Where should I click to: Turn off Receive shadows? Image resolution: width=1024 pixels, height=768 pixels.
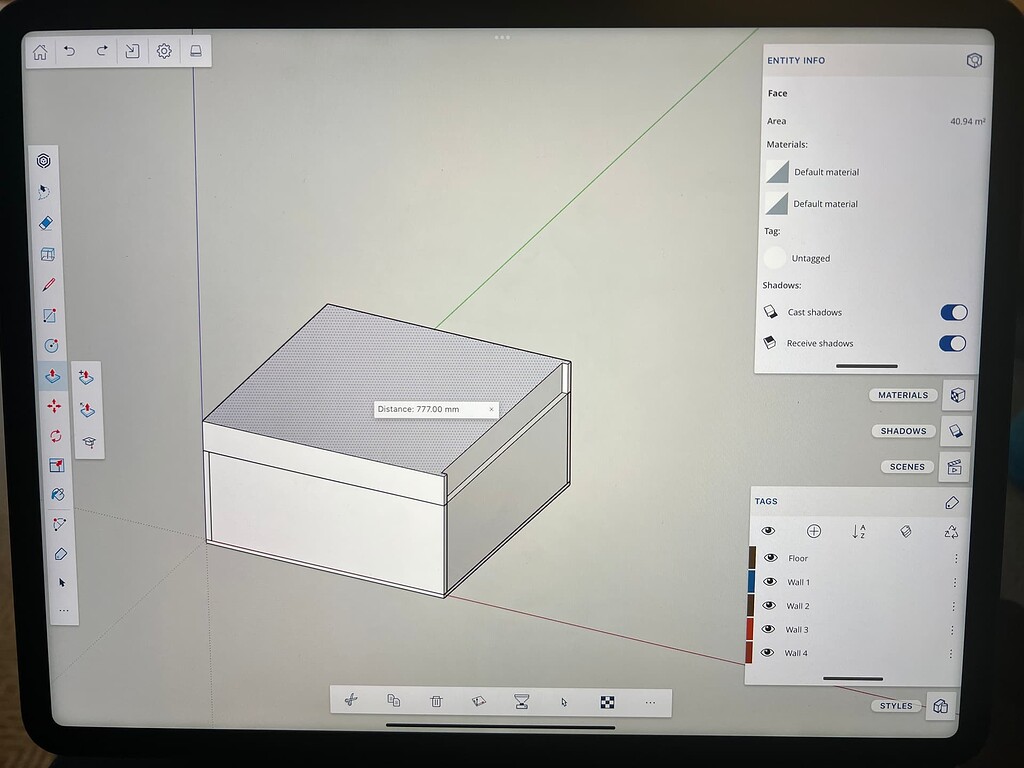(952, 343)
